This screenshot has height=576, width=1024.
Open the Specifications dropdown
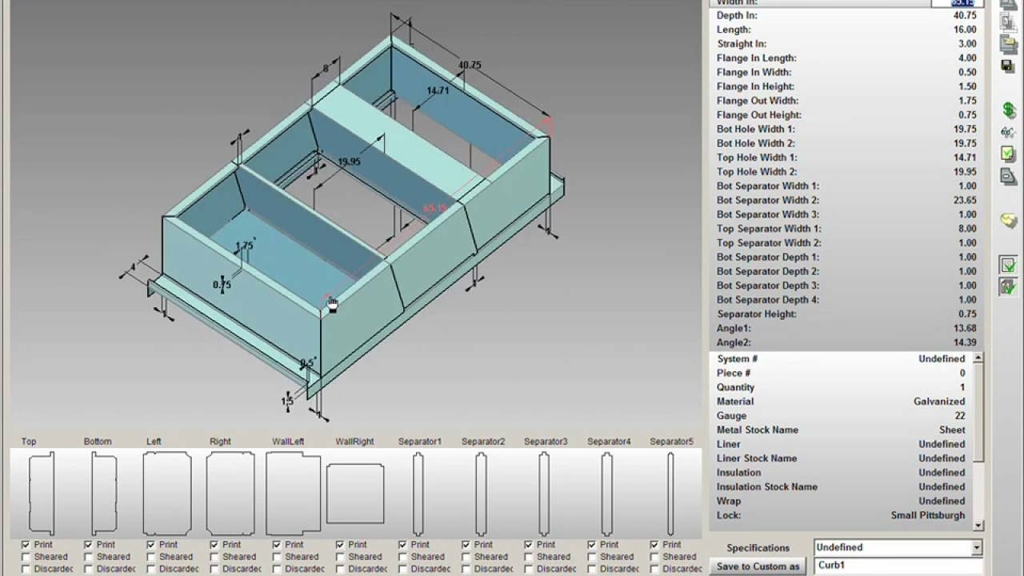click(977, 548)
